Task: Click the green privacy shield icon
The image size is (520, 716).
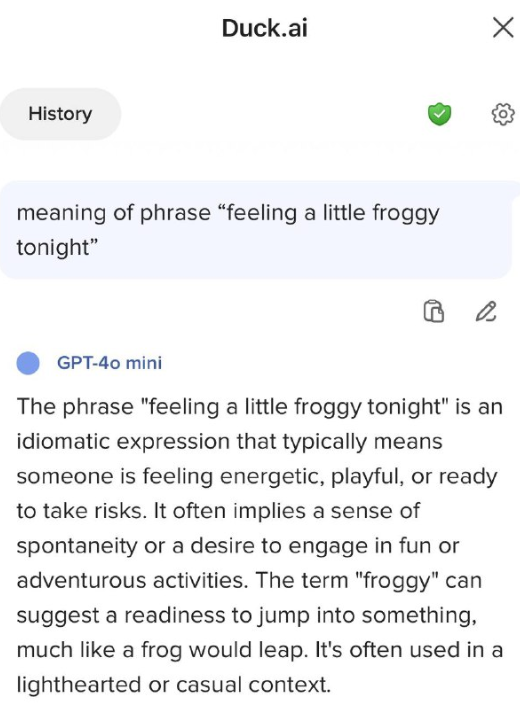Action: (x=439, y=114)
